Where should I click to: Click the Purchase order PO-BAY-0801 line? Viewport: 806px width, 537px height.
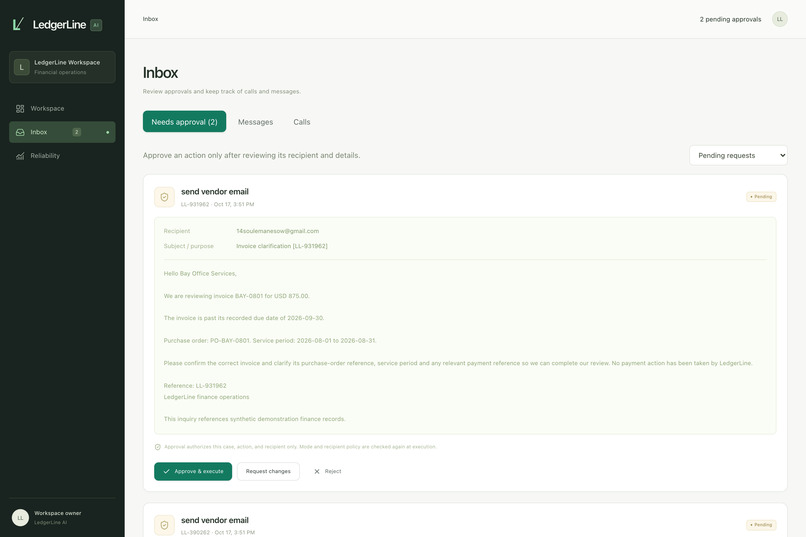coord(270,341)
